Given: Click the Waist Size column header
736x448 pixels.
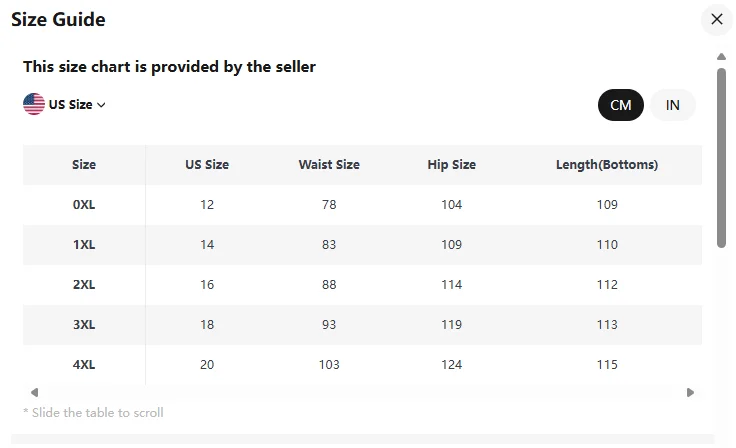Looking at the screenshot, I should 329,164.
